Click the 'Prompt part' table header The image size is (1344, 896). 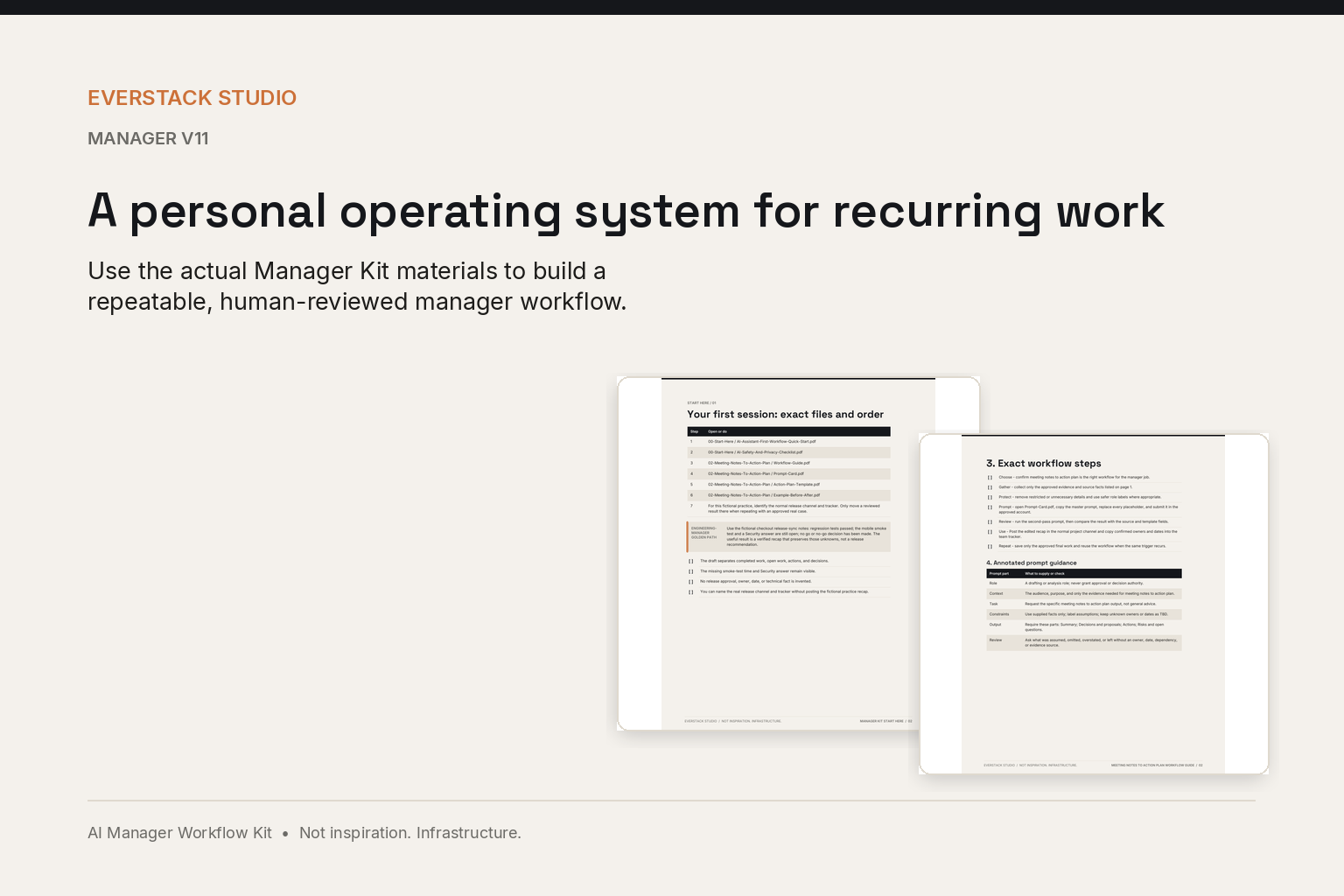click(999, 574)
